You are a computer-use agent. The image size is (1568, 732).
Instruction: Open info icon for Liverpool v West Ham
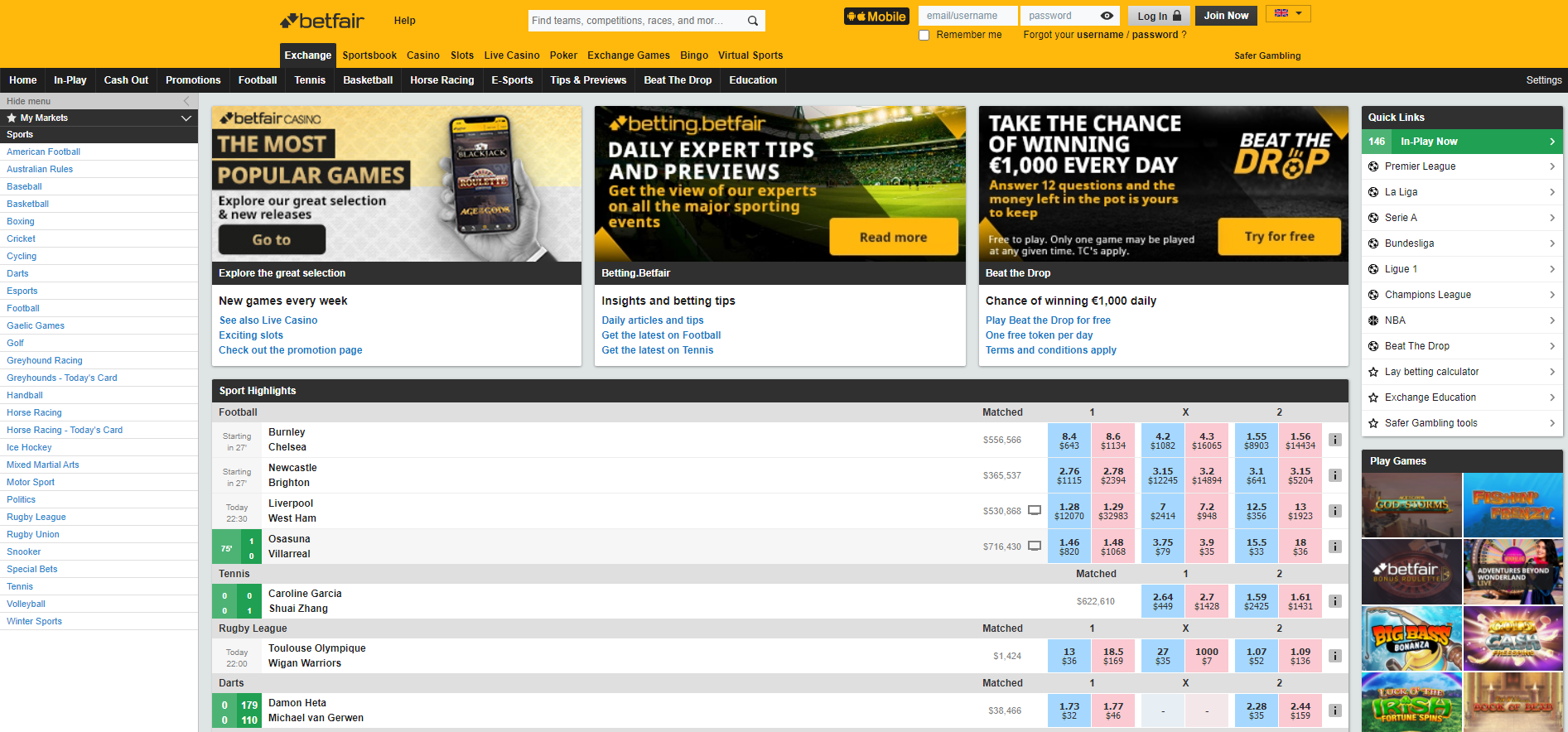point(1335,511)
